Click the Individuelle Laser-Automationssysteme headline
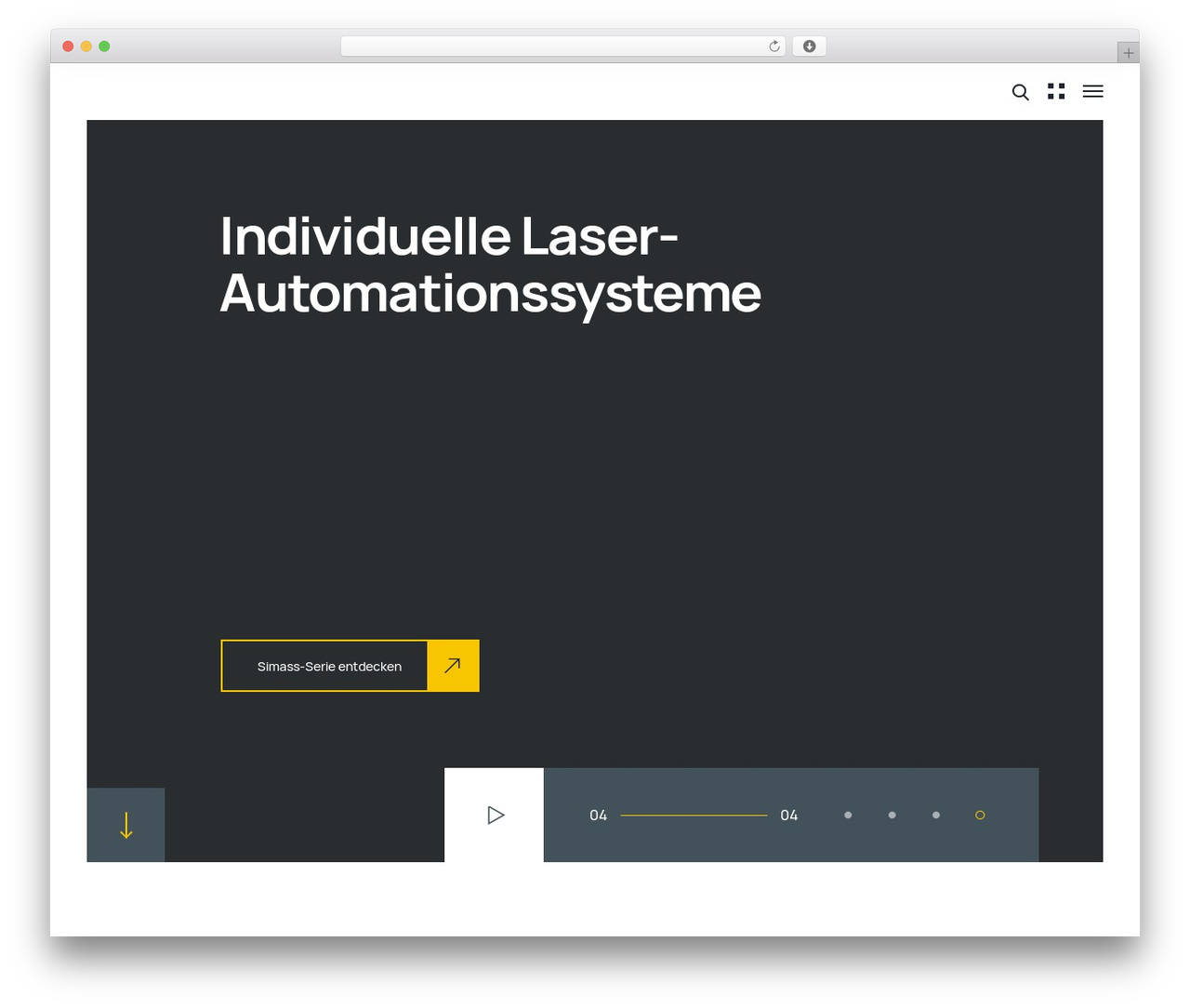Viewport: 1190px width, 1008px height. click(491, 265)
